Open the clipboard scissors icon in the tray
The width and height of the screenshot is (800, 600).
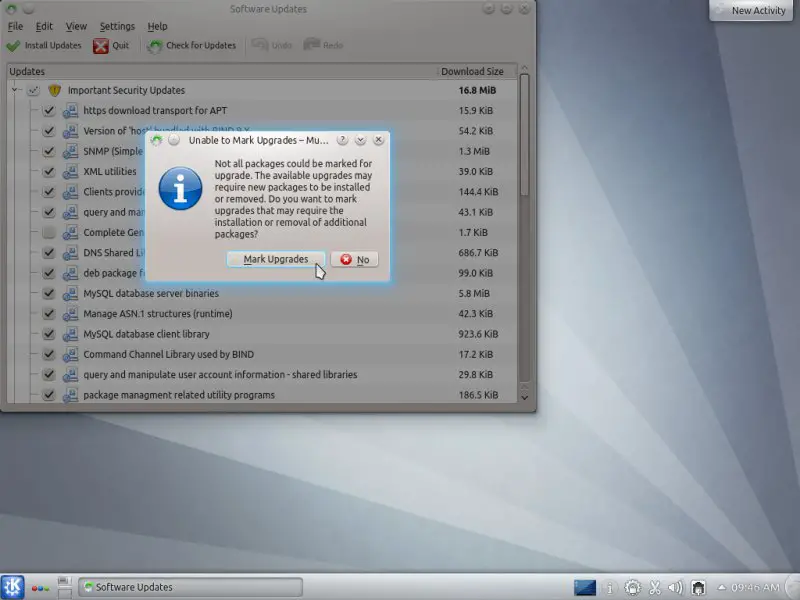(x=655, y=588)
